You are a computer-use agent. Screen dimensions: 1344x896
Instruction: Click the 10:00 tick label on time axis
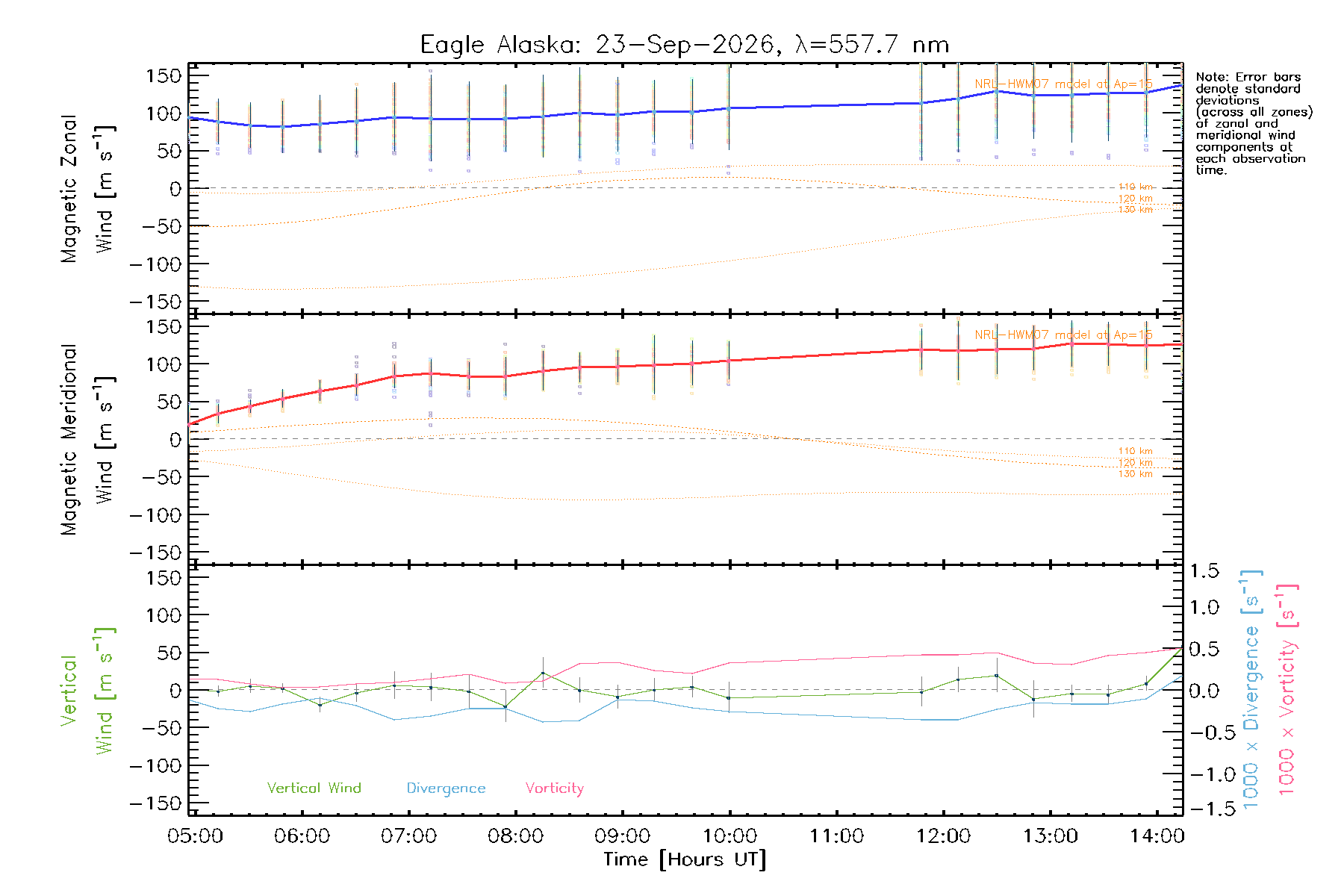(x=729, y=836)
